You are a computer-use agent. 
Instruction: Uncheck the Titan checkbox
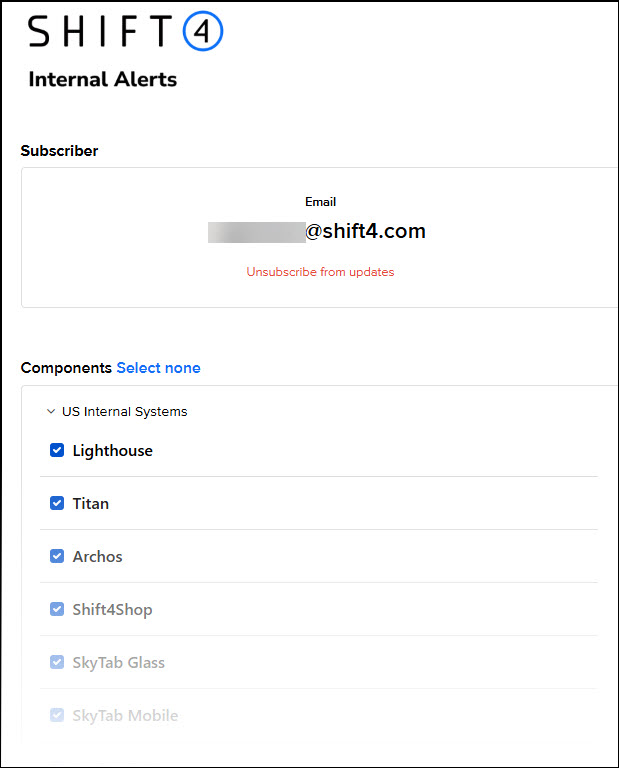click(57, 504)
